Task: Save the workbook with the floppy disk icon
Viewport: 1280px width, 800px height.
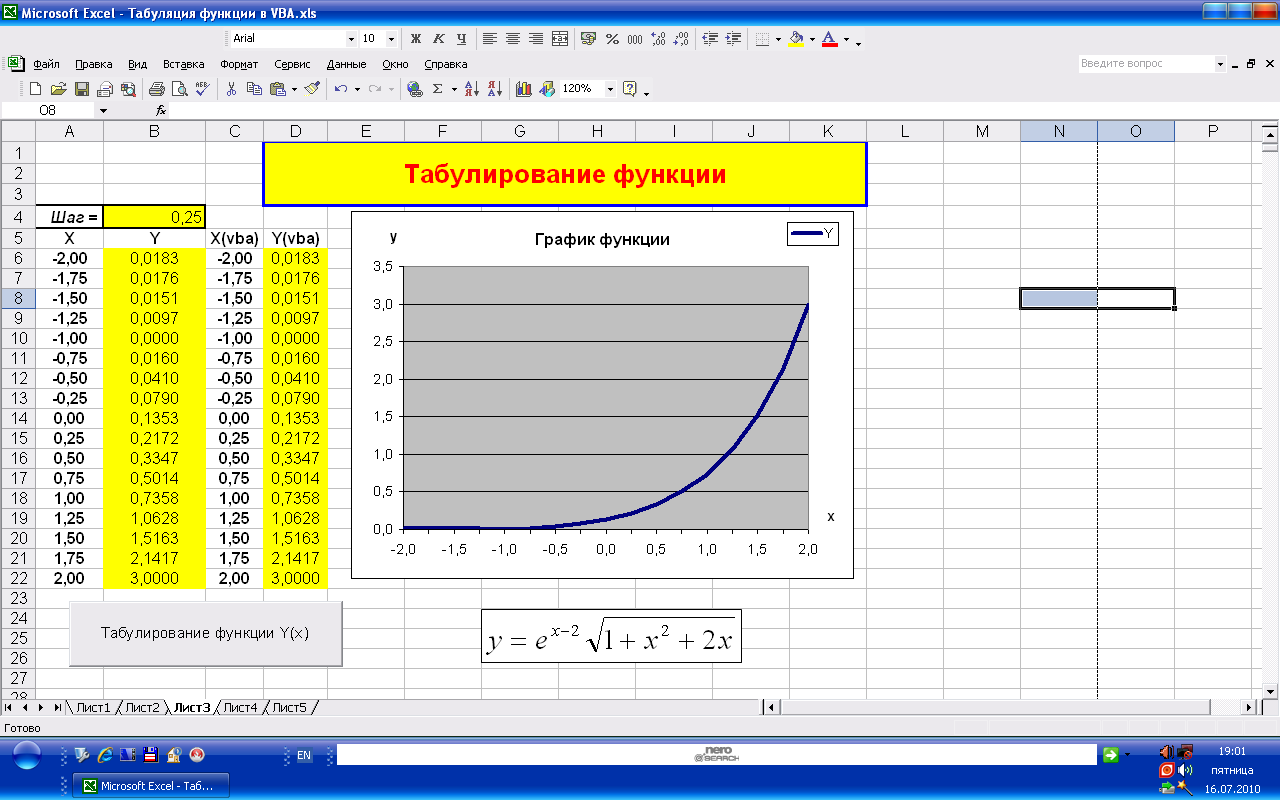Action: (82, 89)
